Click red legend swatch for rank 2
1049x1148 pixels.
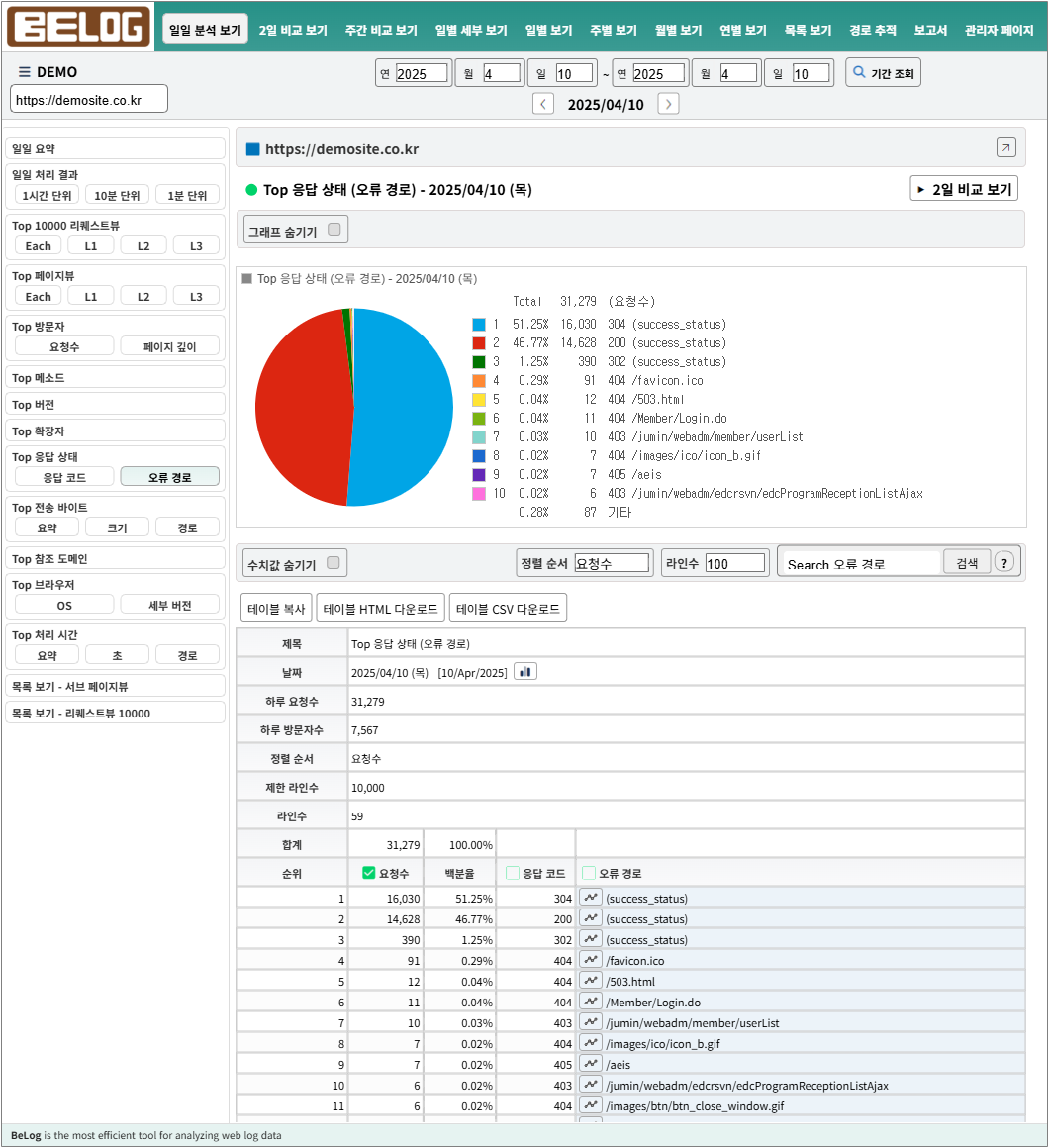tap(479, 342)
